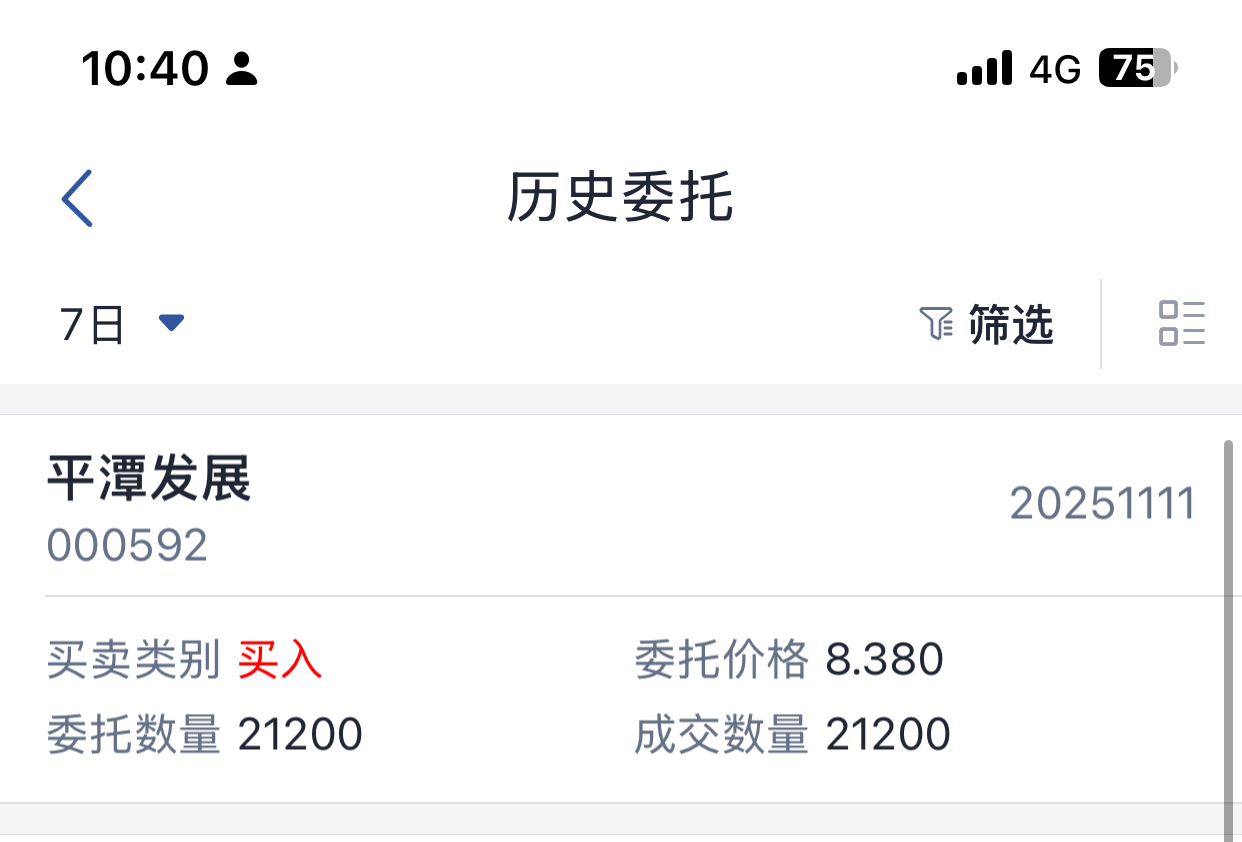Tap the 10:40 status bar clock

tap(145, 69)
